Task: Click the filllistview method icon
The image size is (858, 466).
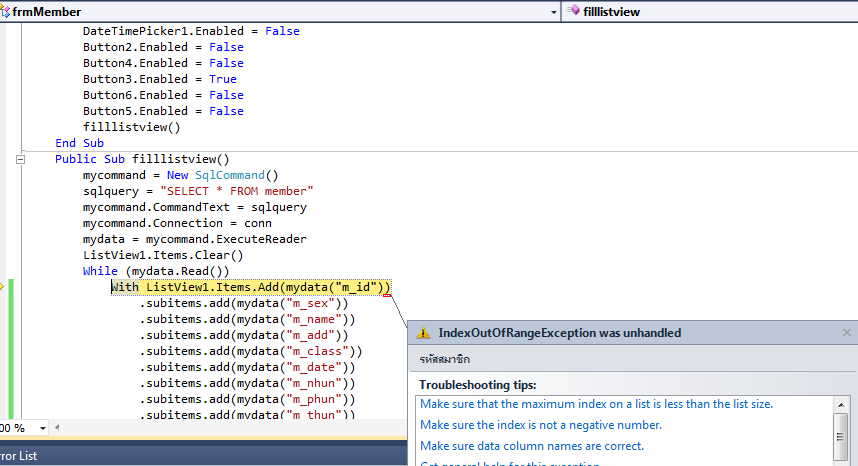Action: [573, 11]
